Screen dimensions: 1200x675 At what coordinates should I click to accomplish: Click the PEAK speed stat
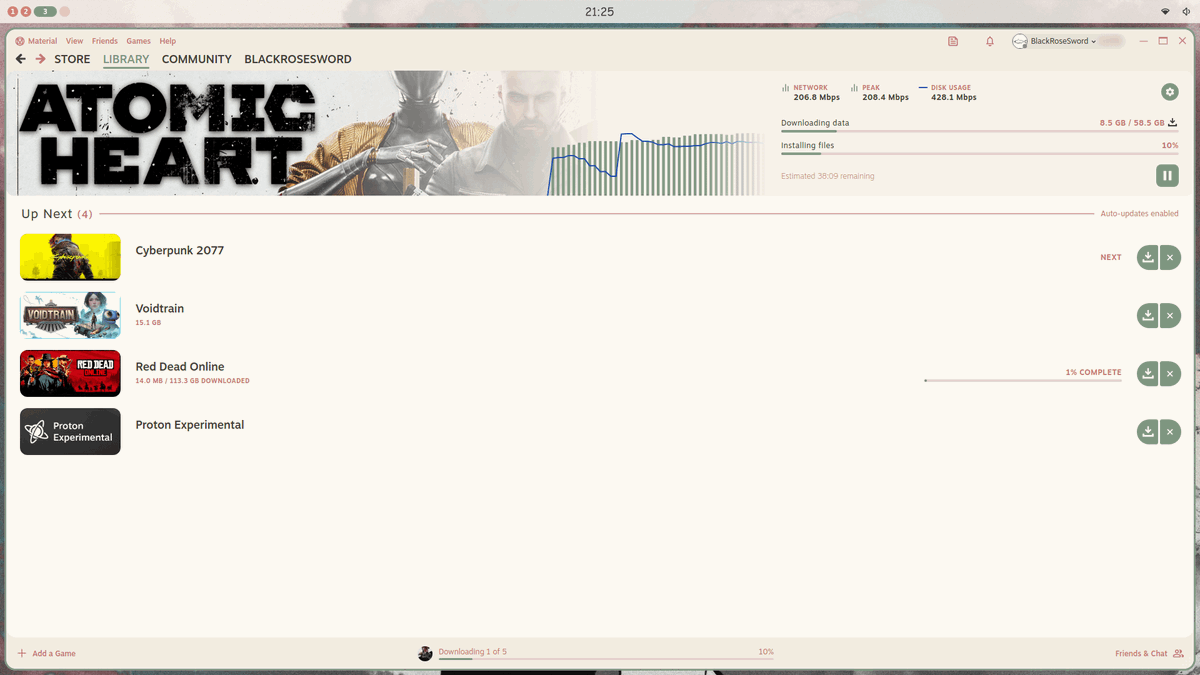click(880, 93)
